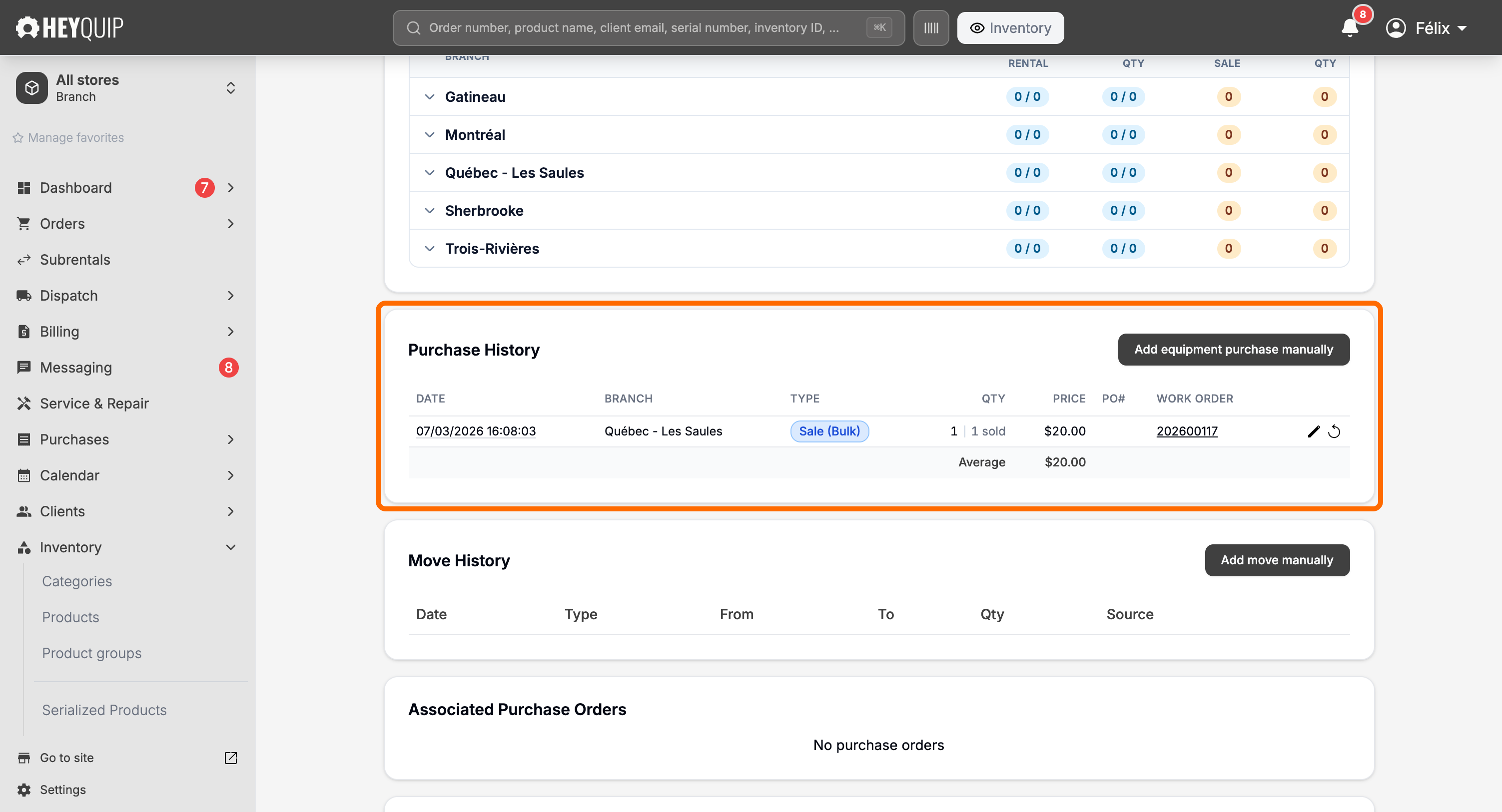Collapse the Inventory sidebar section
This screenshot has height=812, width=1502.
click(x=231, y=547)
